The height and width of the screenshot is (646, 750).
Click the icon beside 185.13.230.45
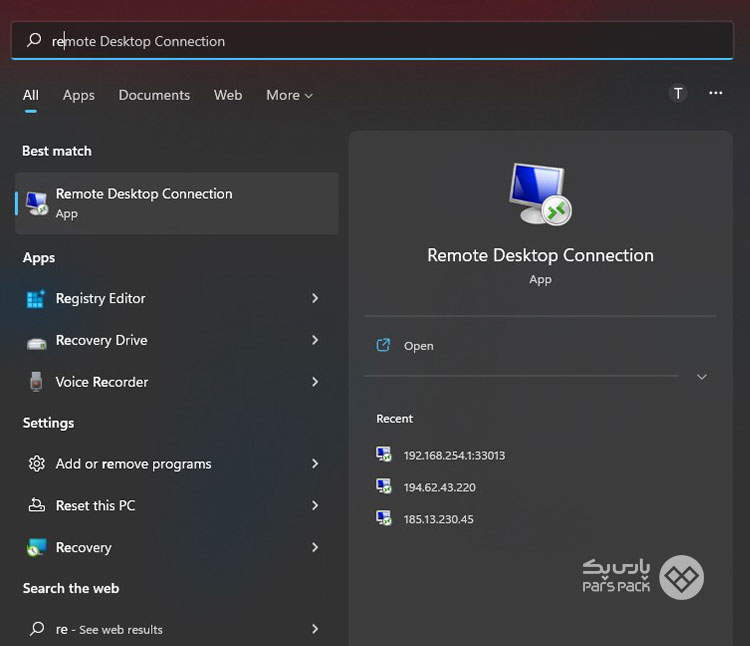pos(384,518)
